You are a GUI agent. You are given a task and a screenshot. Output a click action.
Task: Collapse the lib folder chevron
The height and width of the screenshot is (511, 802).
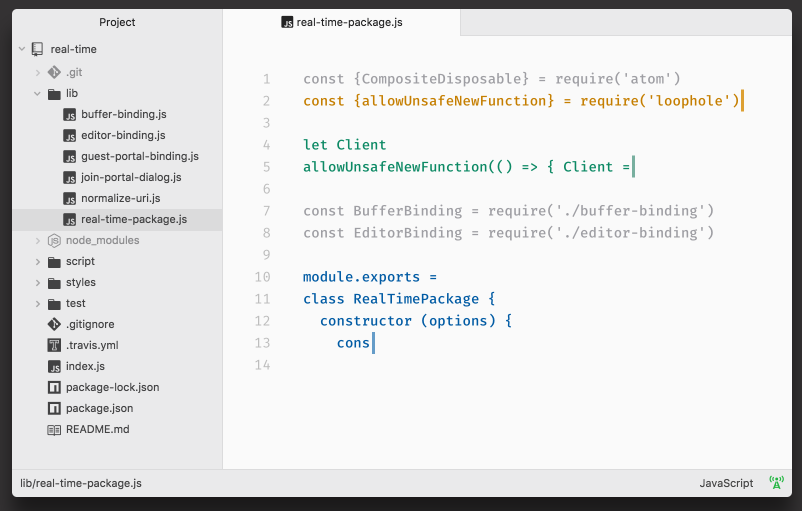point(37,94)
